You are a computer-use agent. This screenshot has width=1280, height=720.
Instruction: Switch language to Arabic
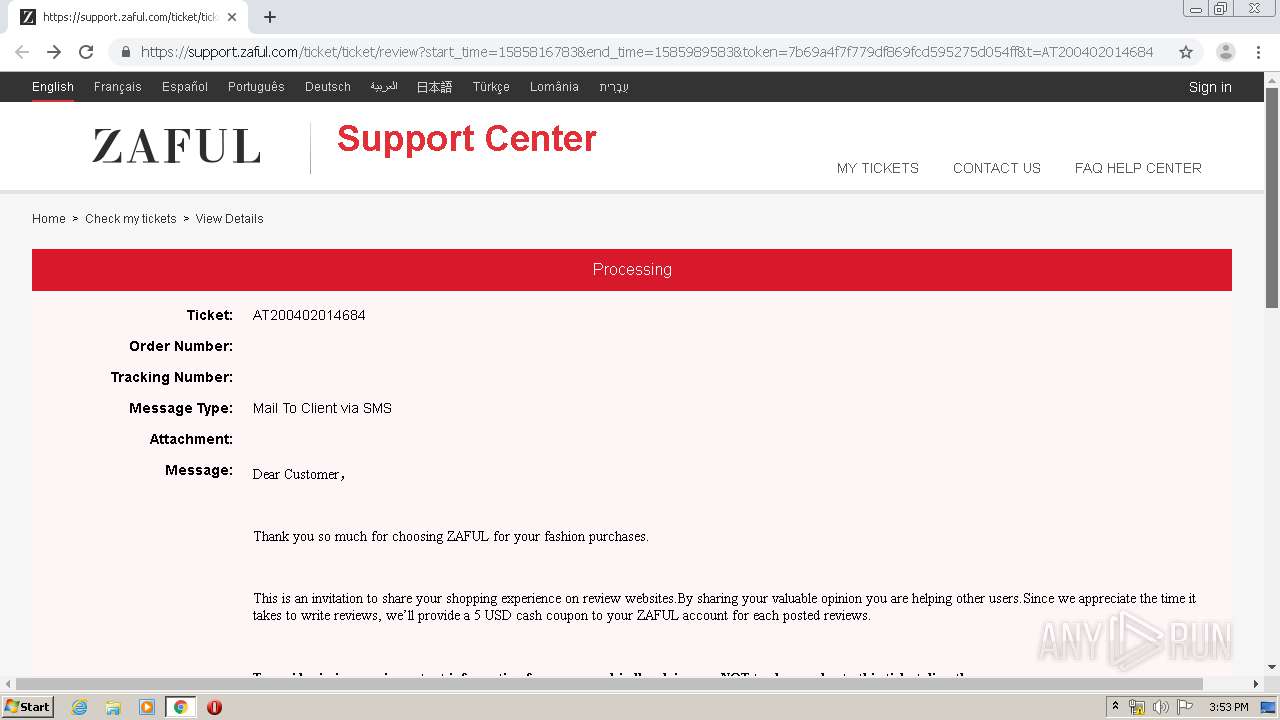click(x=384, y=87)
